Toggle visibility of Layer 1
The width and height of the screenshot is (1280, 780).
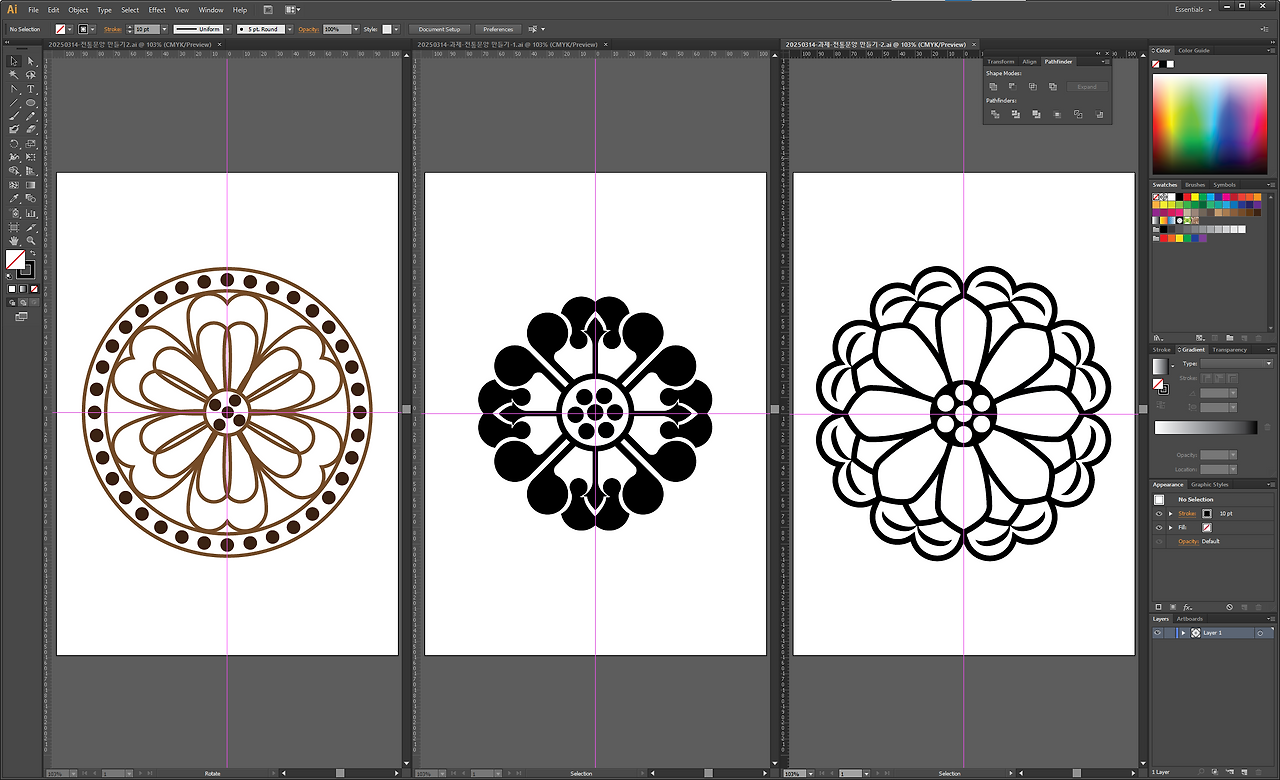[1158, 633]
